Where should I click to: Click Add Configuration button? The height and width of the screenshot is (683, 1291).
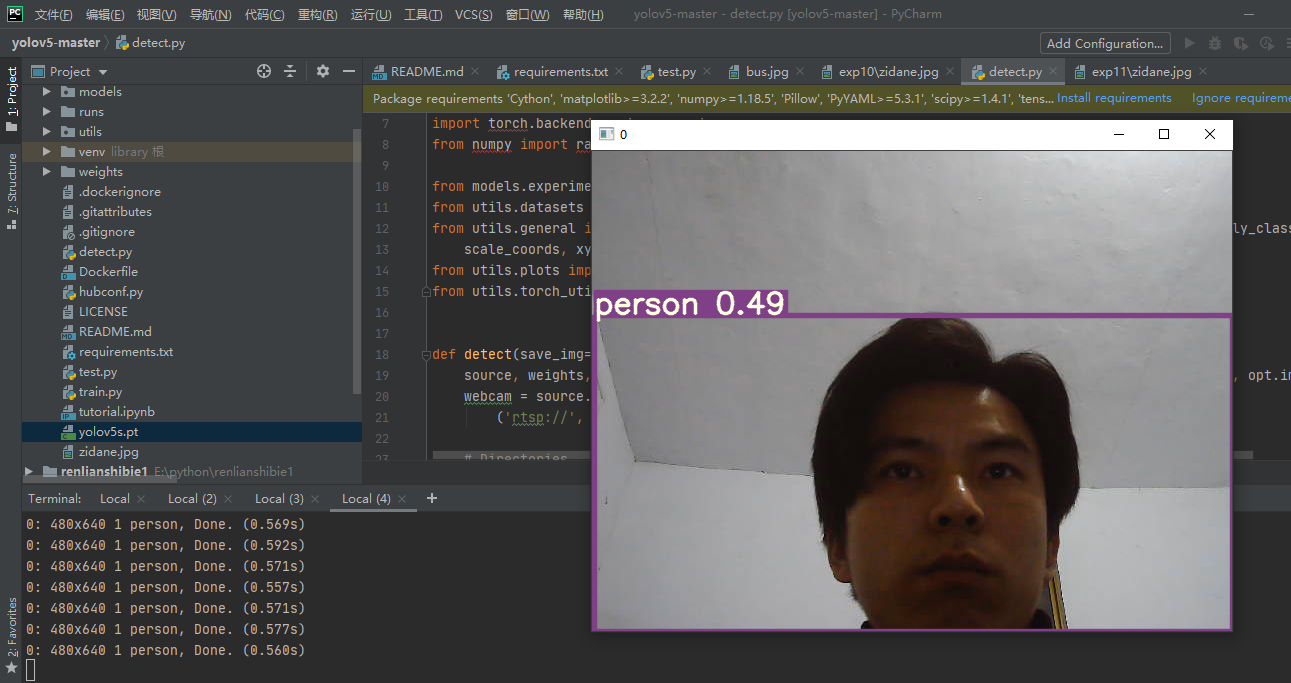1104,43
